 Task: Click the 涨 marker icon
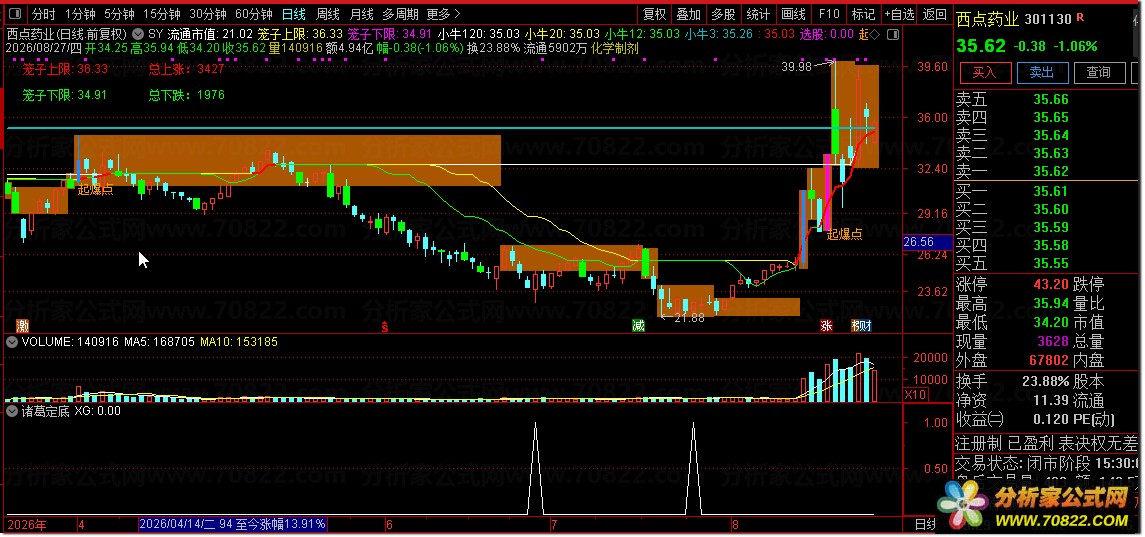coord(826,326)
